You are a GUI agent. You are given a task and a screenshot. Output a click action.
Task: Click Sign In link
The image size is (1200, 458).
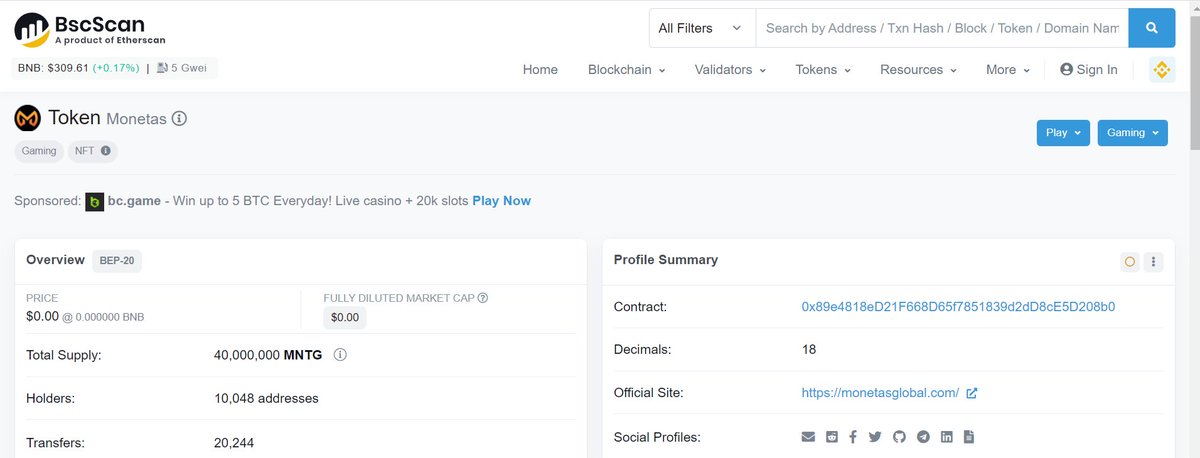1089,70
